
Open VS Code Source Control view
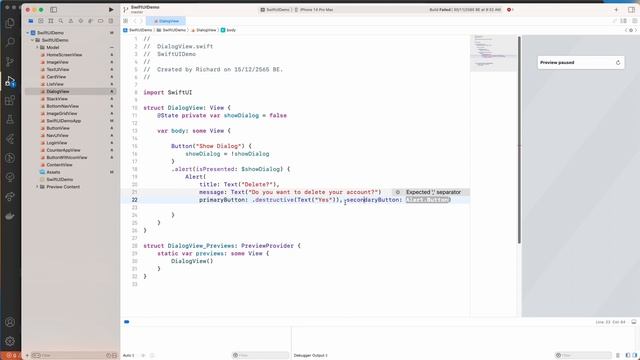10,62
